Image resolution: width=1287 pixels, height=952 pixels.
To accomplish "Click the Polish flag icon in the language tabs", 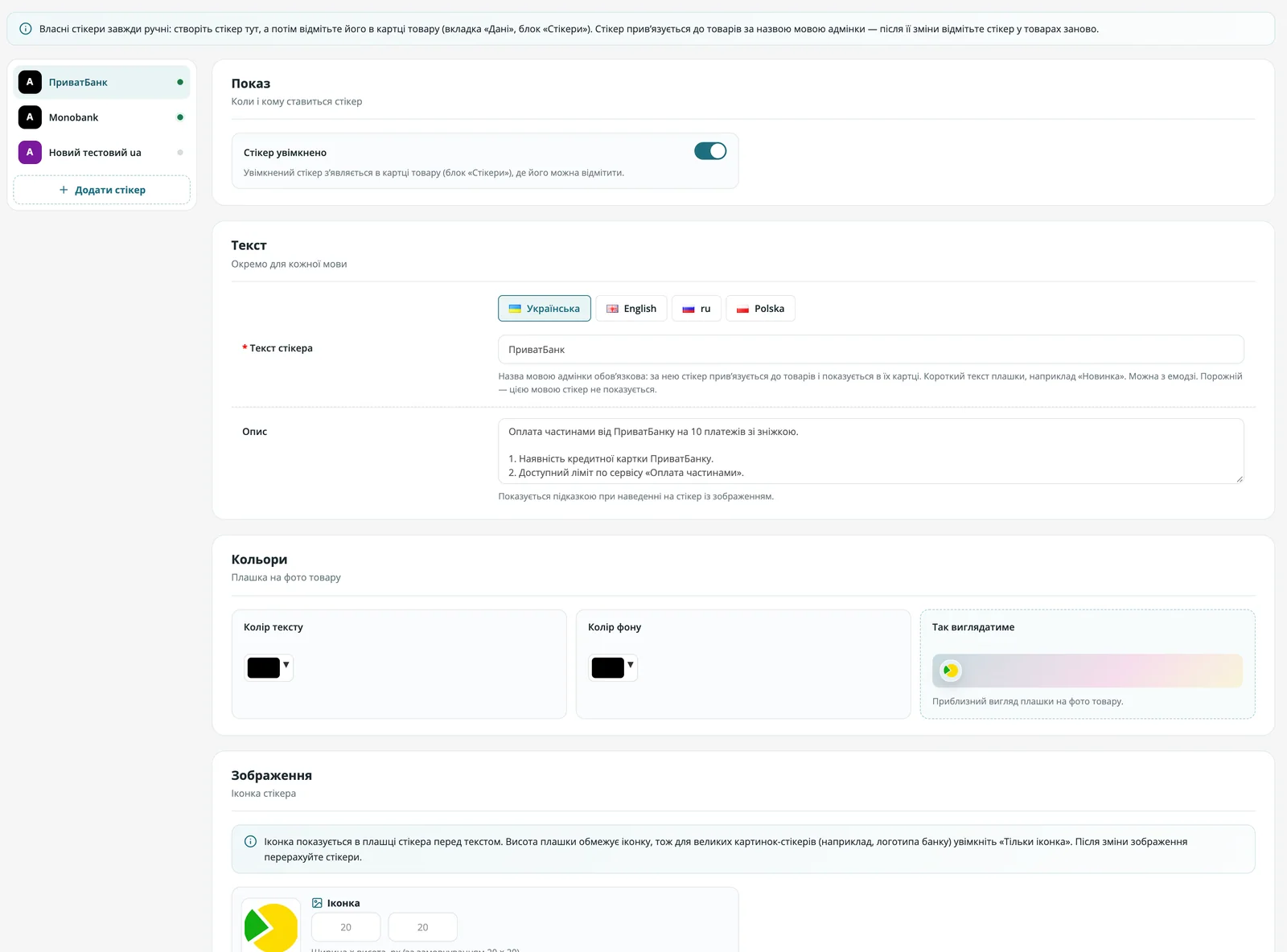I will click(742, 309).
